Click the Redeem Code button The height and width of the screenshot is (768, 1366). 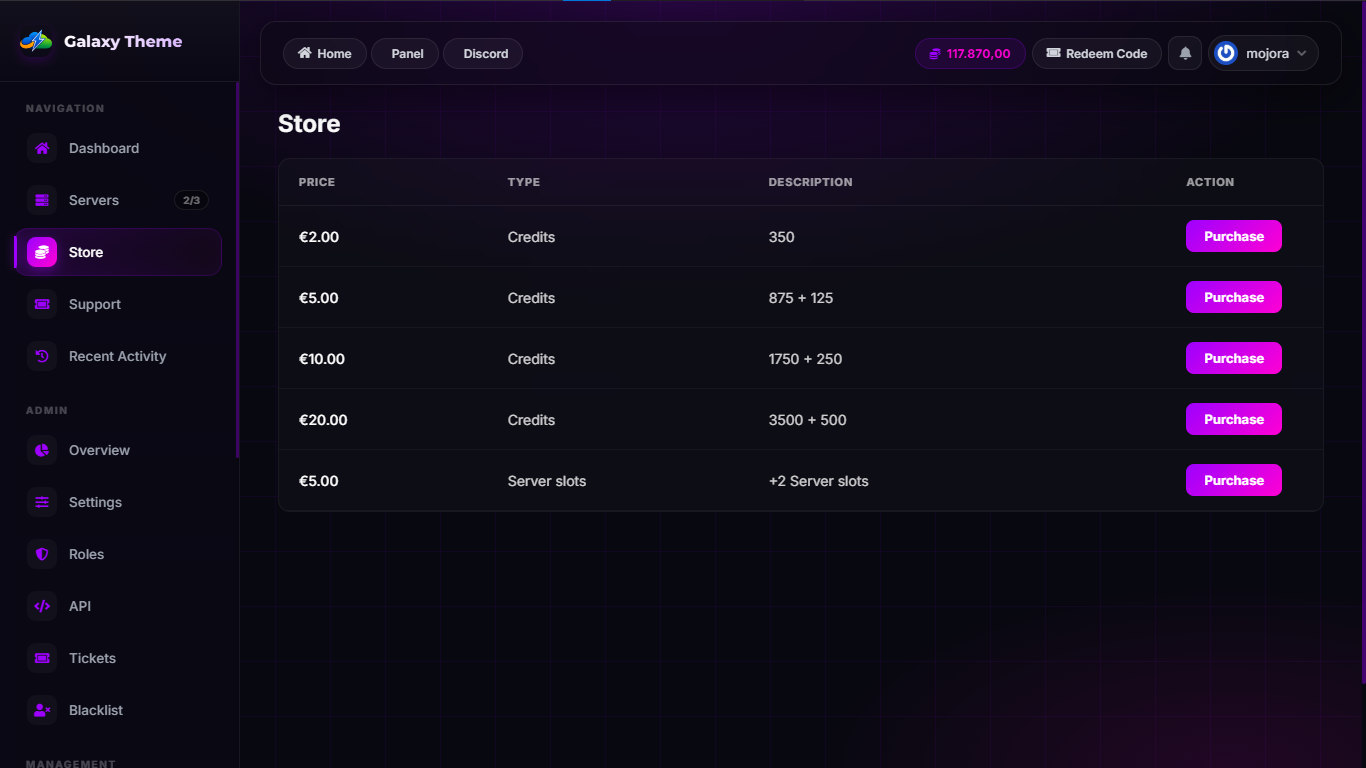click(x=1096, y=54)
